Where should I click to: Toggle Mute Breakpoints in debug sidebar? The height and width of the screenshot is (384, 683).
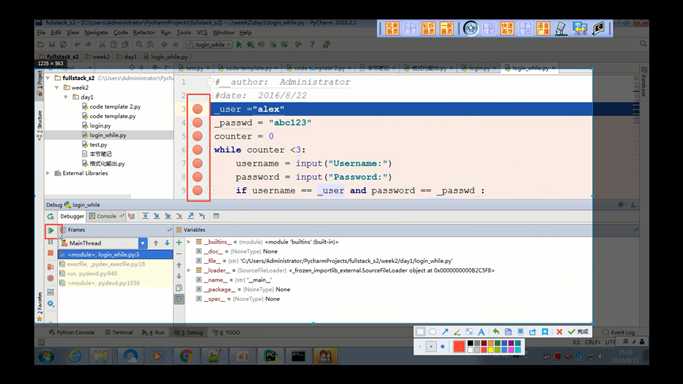(51, 278)
